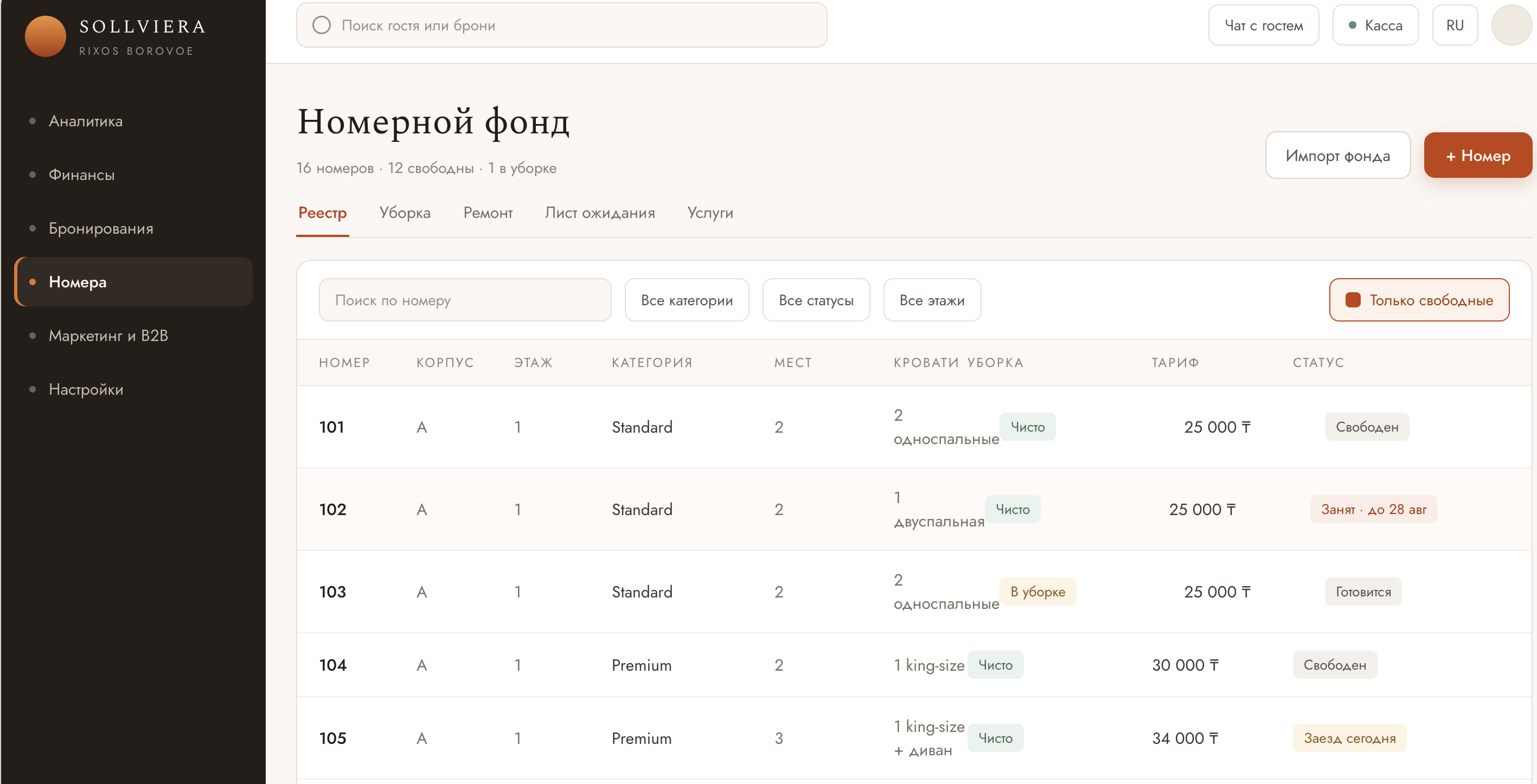Open the Услуги tab

(x=710, y=213)
